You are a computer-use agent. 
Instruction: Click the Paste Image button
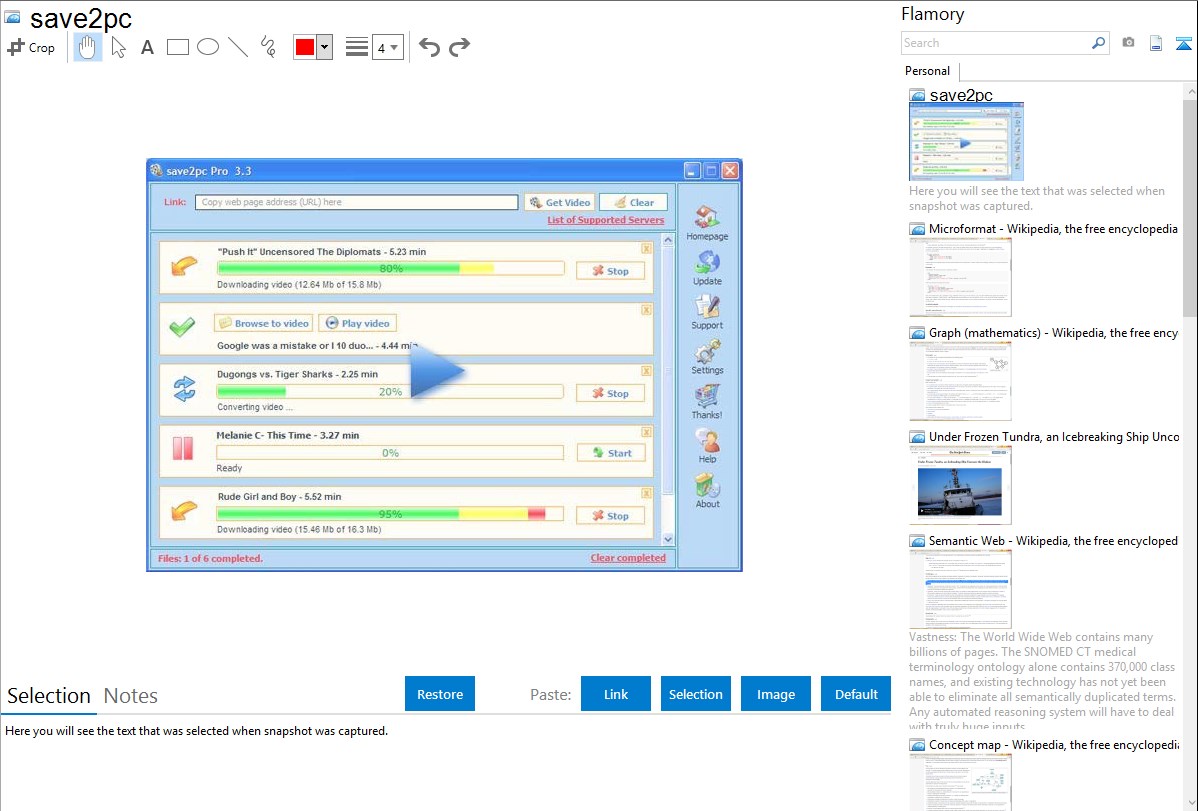(x=775, y=694)
